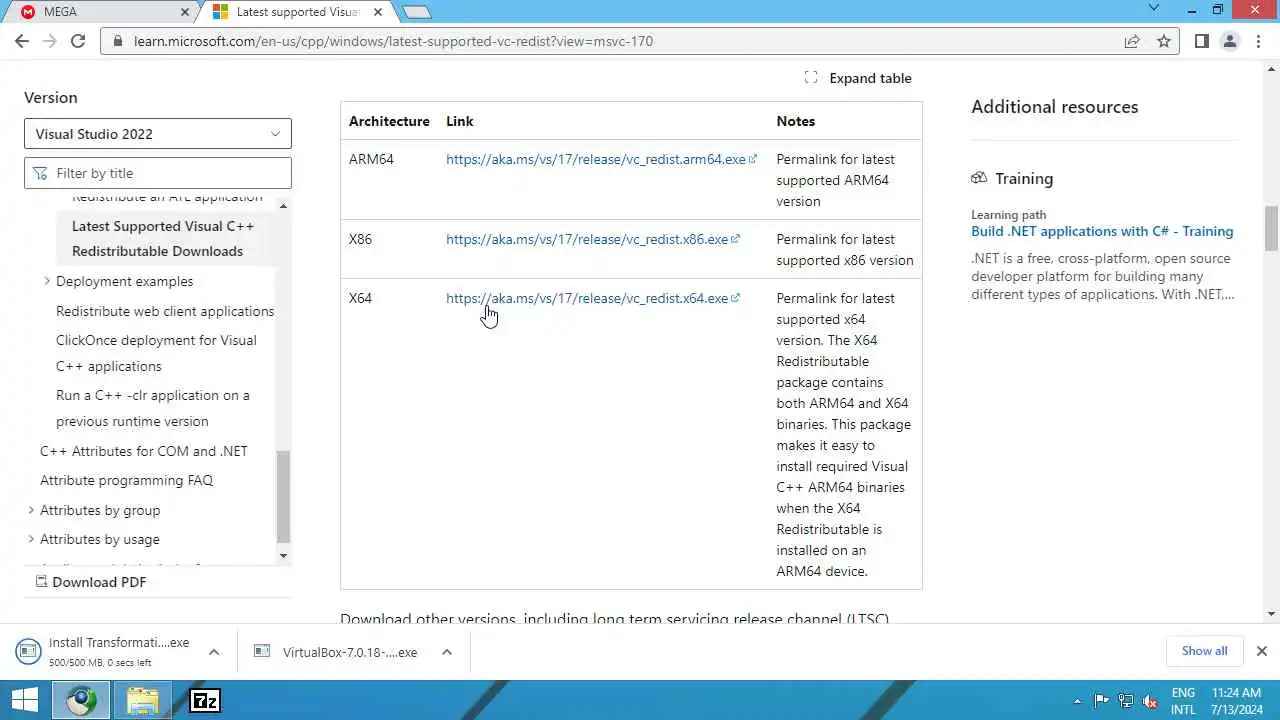The width and height of the screenshot is (1280, 720).
Task: Open options arrow for VirtualBox download
Action: point(447,652)
